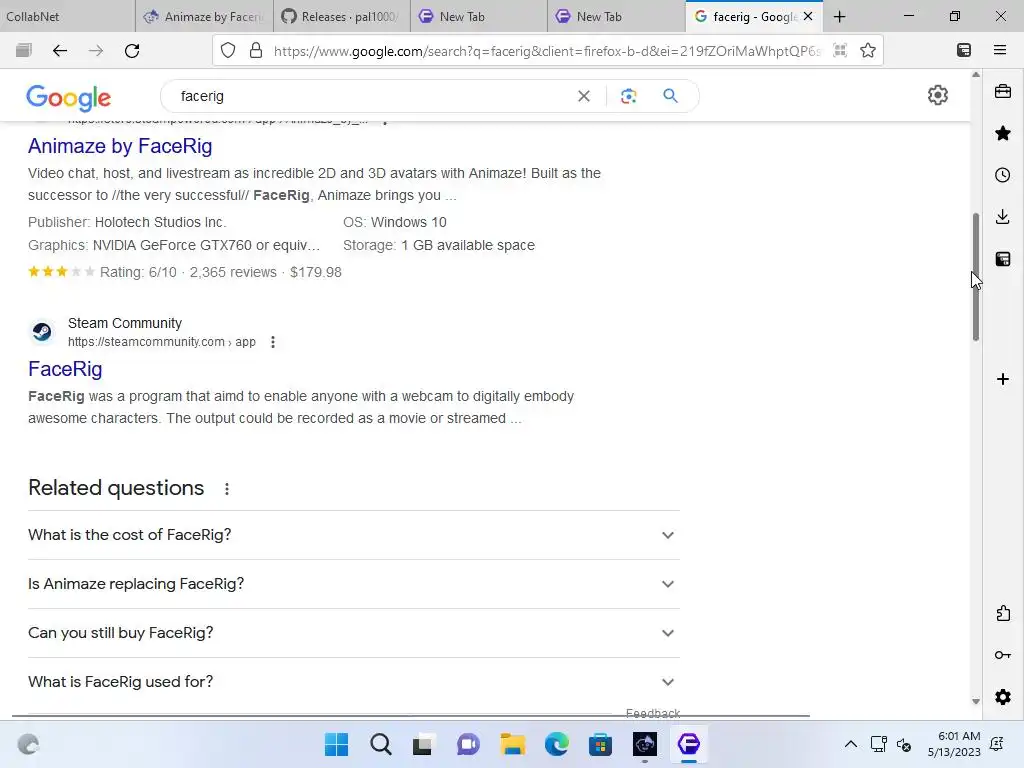Open more options for Steam Community result
The image size is (1024, 768).
(x=273, y=342)
